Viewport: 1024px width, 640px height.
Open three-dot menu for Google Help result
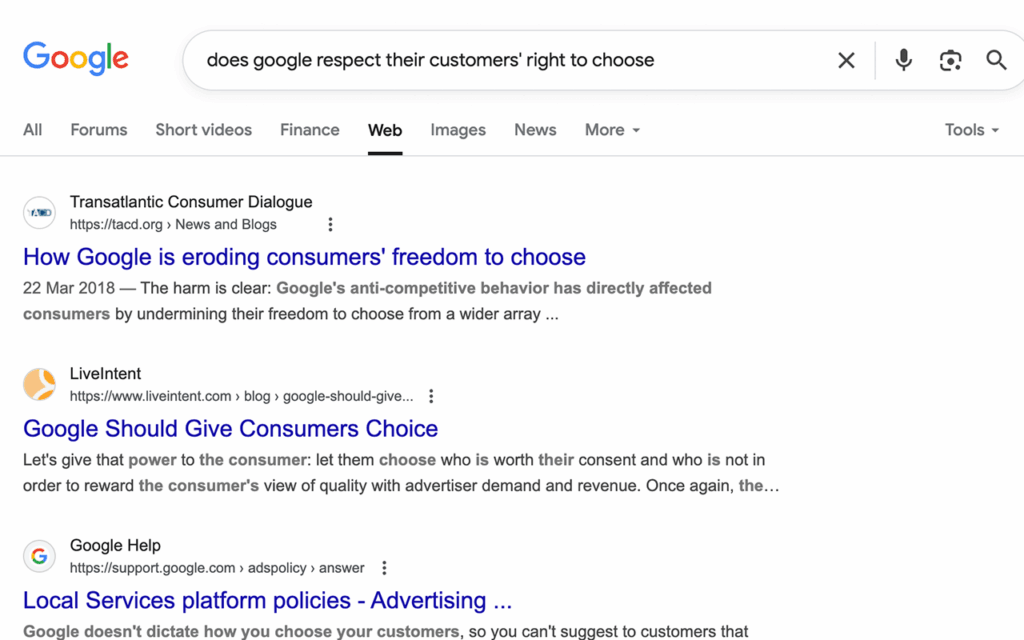384,568
